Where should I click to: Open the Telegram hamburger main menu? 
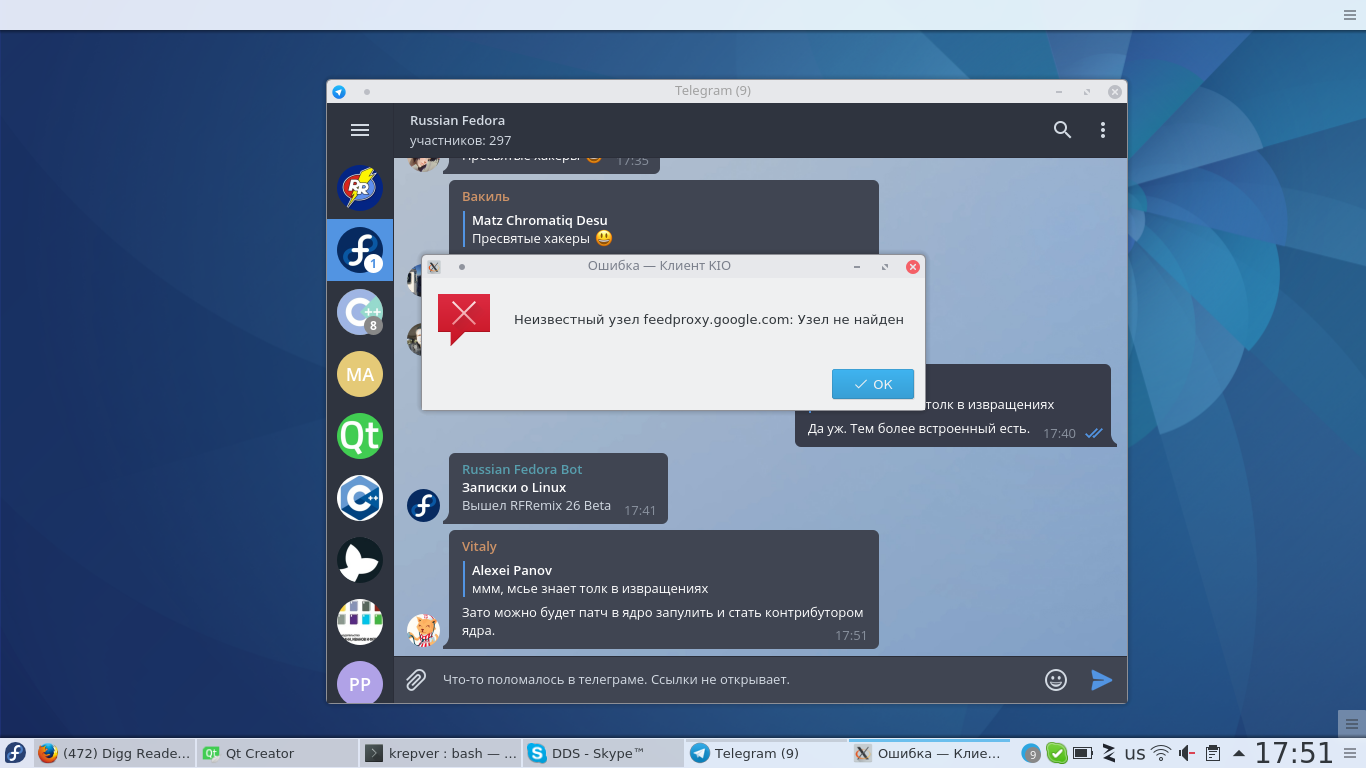(x=360, y=130)
